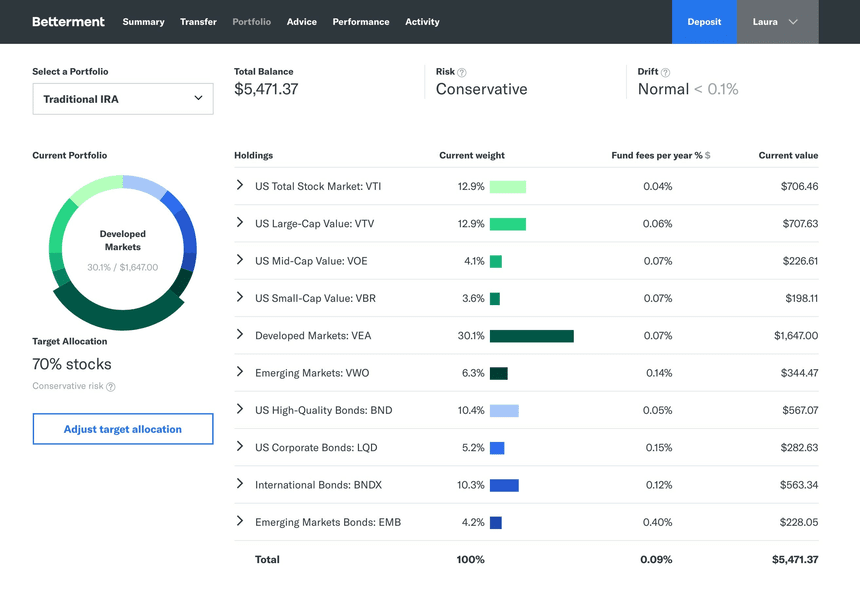
Task: Click the Total Balance amount $5,471.37
Action: [x=266, y=89]
